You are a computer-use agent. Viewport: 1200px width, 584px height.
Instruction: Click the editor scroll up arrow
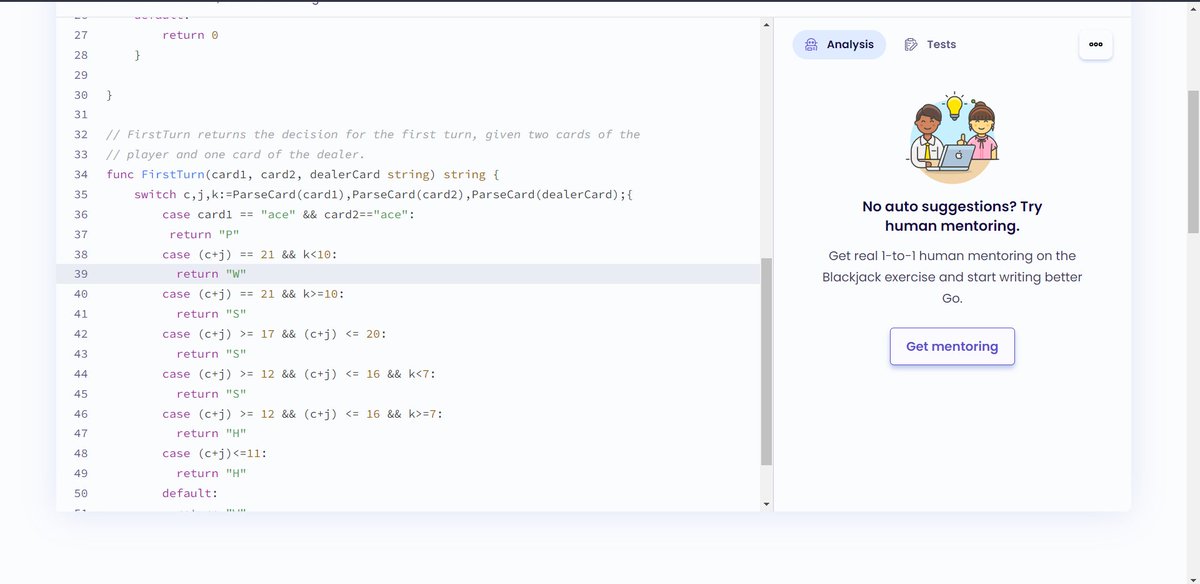point(767,25)
